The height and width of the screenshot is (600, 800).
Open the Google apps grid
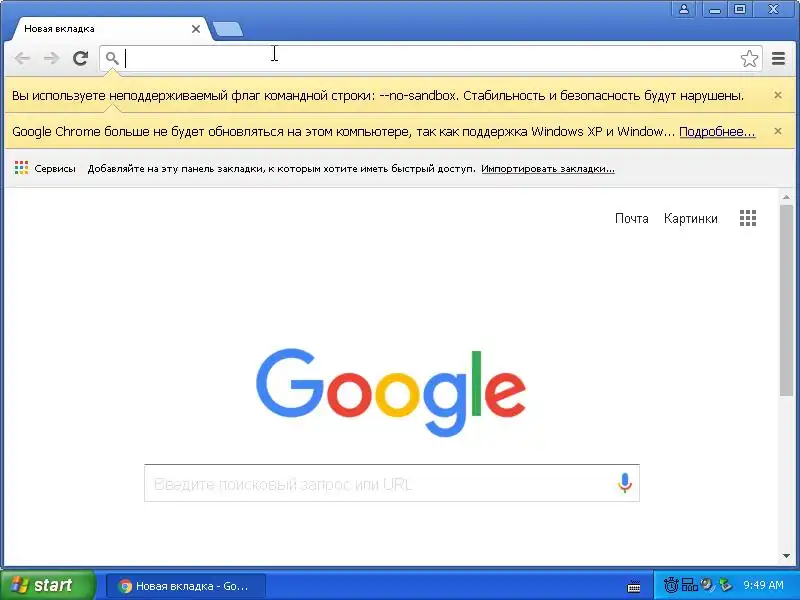click(x=748, y=218)
